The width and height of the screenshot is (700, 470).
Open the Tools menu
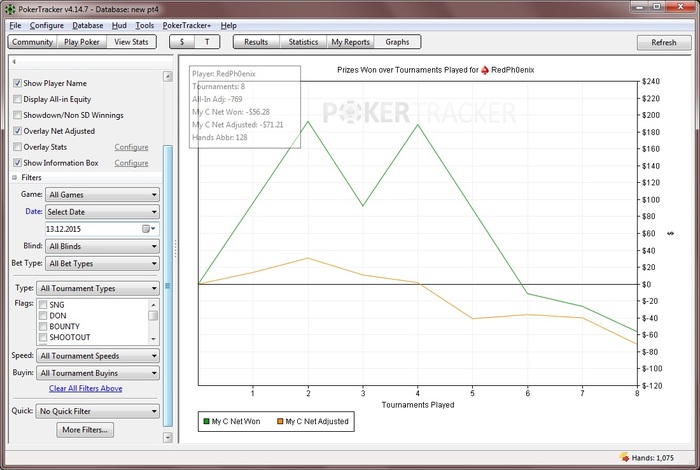pos(145,25)
